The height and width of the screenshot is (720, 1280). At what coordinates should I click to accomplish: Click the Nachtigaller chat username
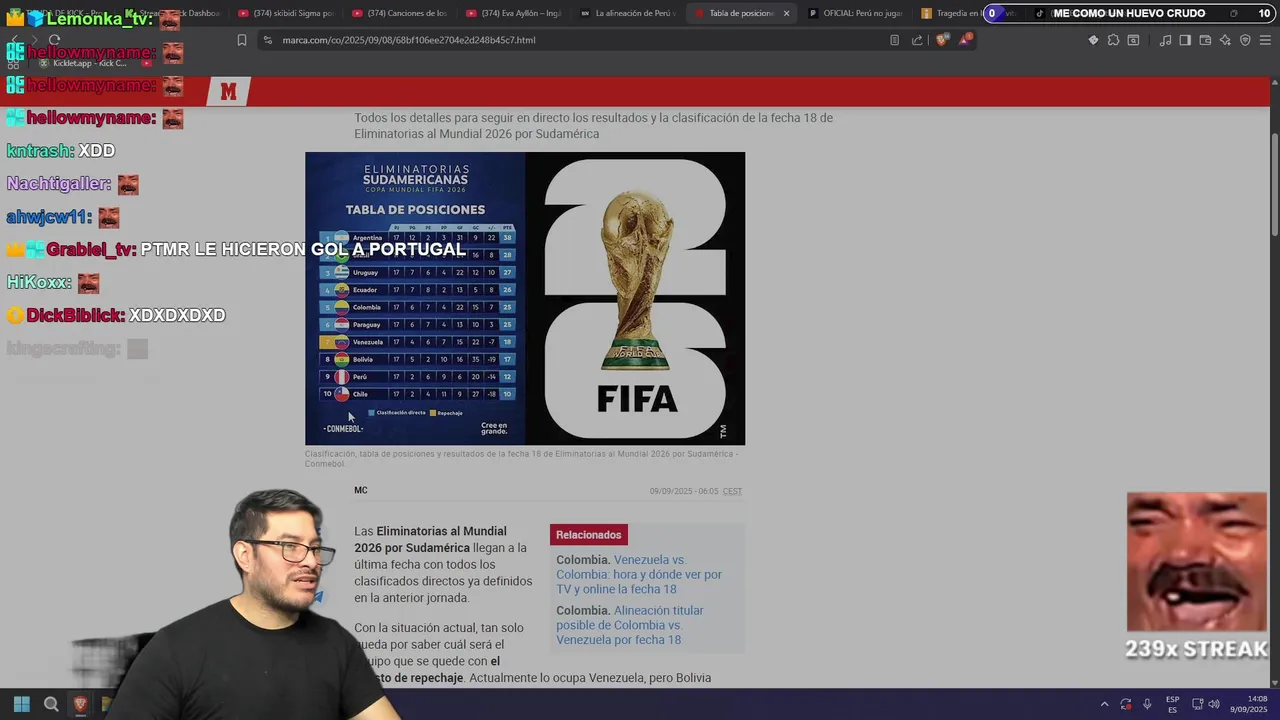[x=58, y=184]
